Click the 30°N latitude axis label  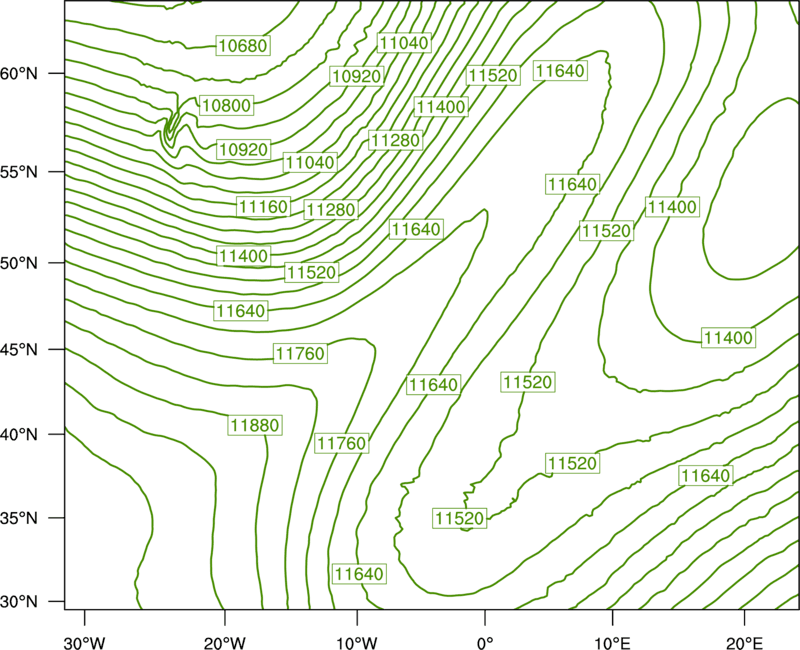(x=19, y=602)
